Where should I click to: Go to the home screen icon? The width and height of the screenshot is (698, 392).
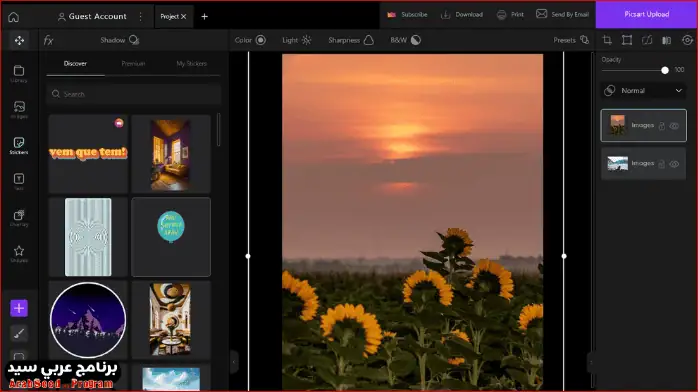click(x=13, y=17)
